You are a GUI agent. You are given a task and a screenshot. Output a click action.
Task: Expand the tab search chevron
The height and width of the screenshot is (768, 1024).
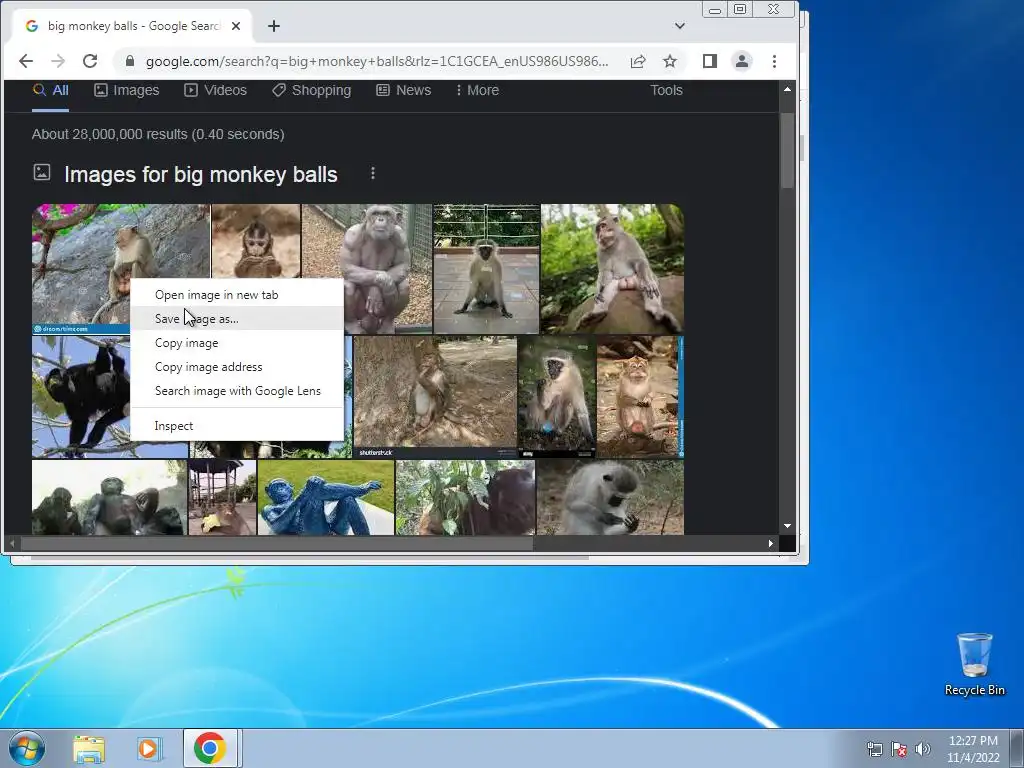pos(680,26)
